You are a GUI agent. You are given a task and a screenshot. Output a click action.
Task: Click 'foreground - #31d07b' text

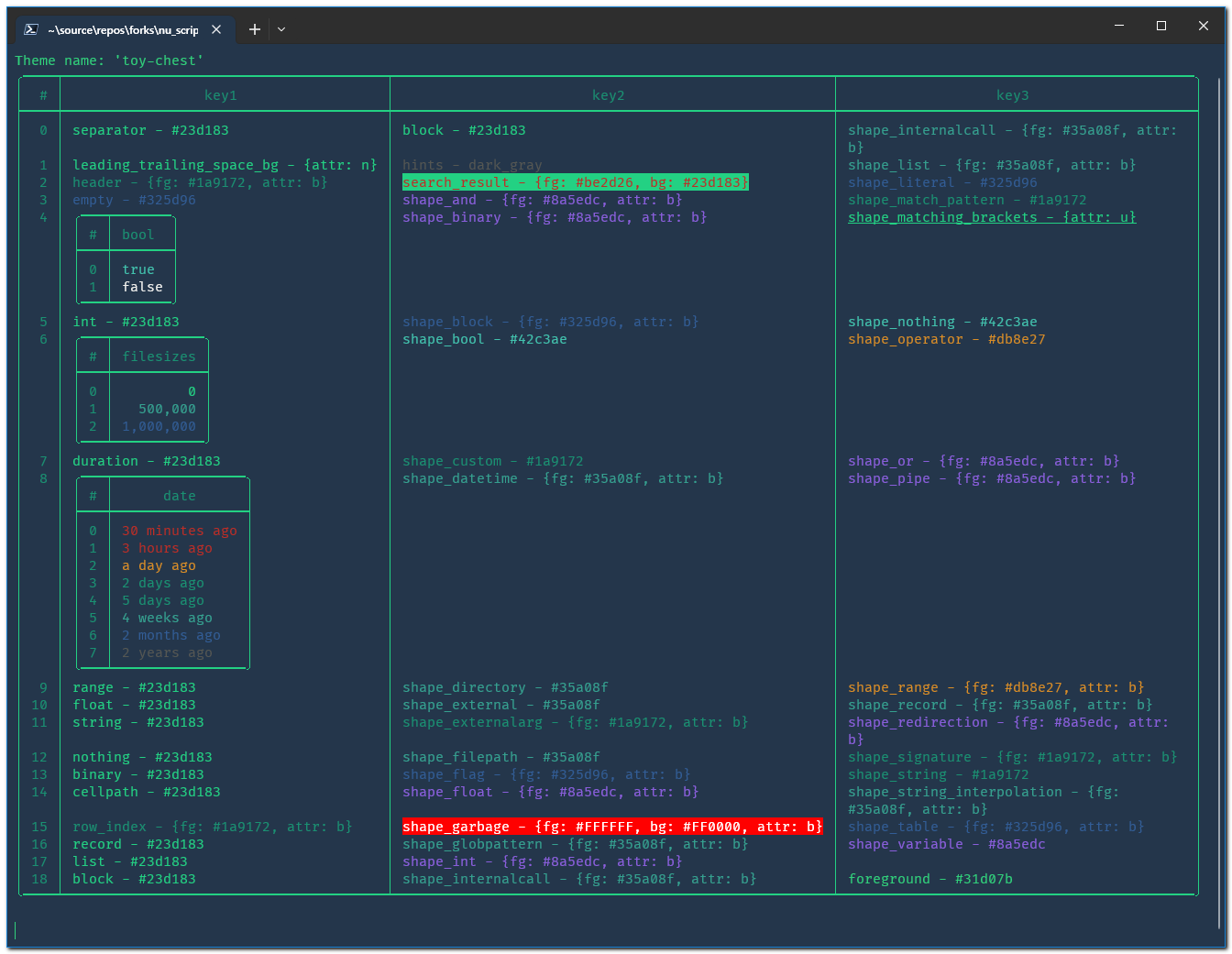pos(930,879)
